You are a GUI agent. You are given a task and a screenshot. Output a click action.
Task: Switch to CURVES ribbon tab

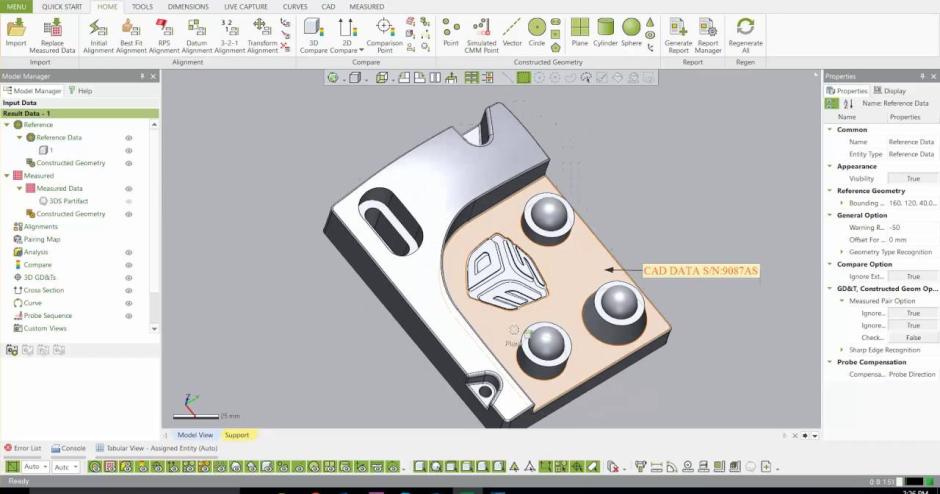coord(295,7)
